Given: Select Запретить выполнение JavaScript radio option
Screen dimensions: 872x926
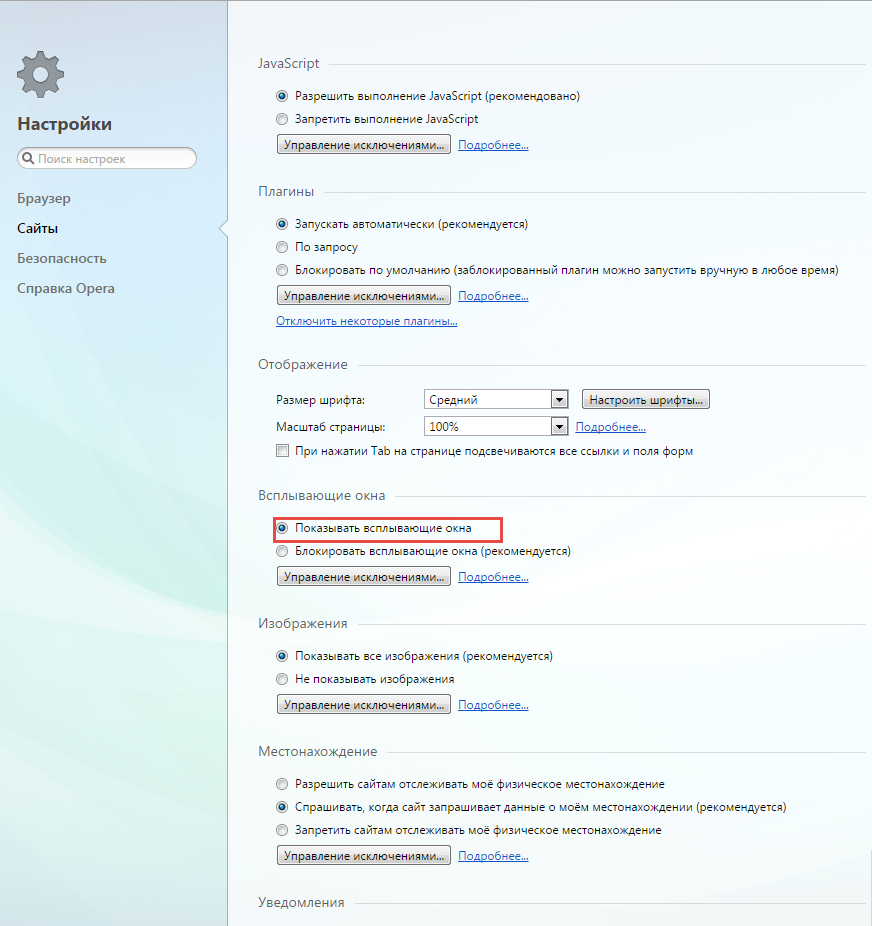Looking at the screenshot, I should pyautogui.click(x=282, y=119).
